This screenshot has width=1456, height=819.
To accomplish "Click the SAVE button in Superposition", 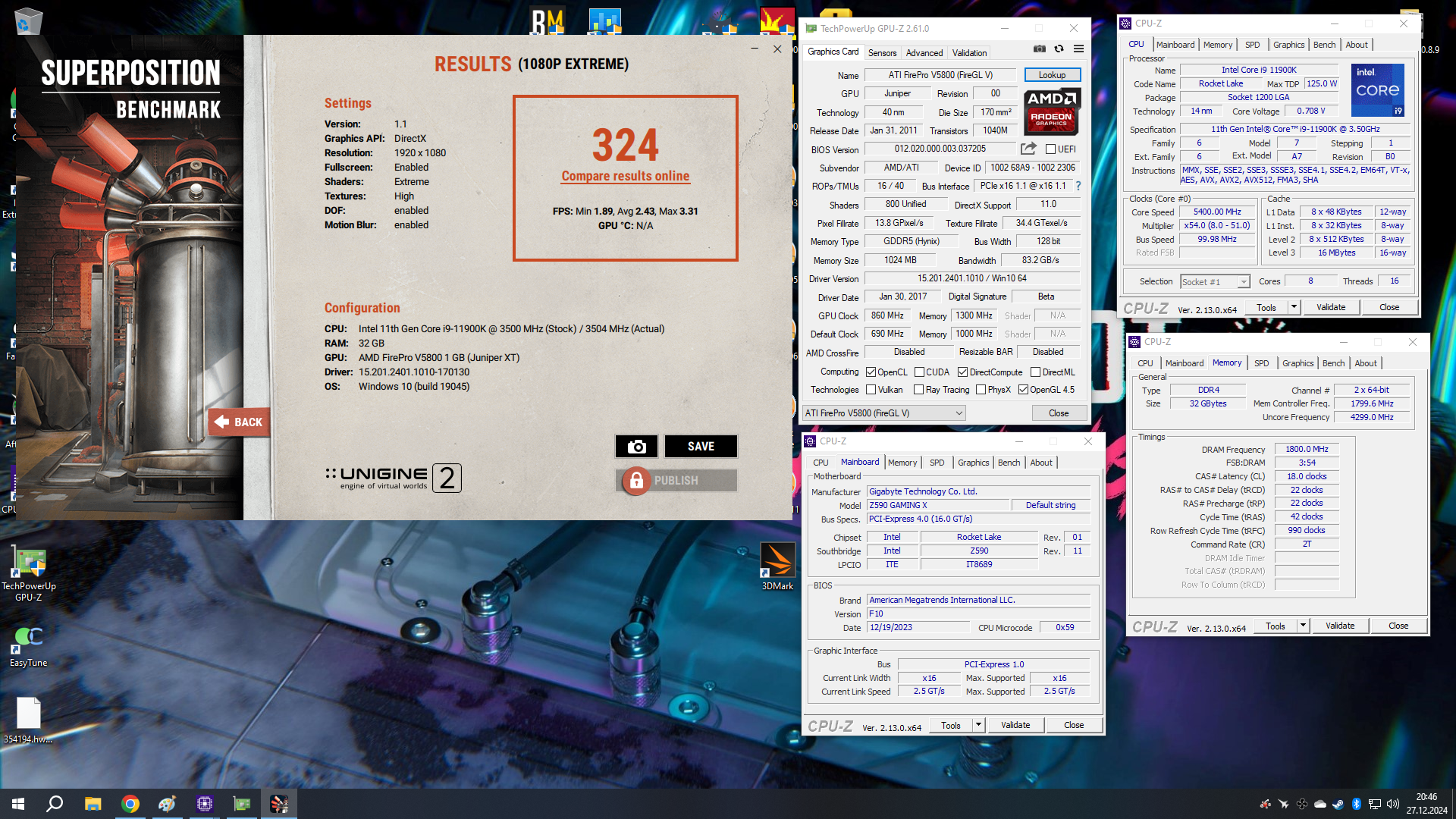I will click(x=701, y=446).
